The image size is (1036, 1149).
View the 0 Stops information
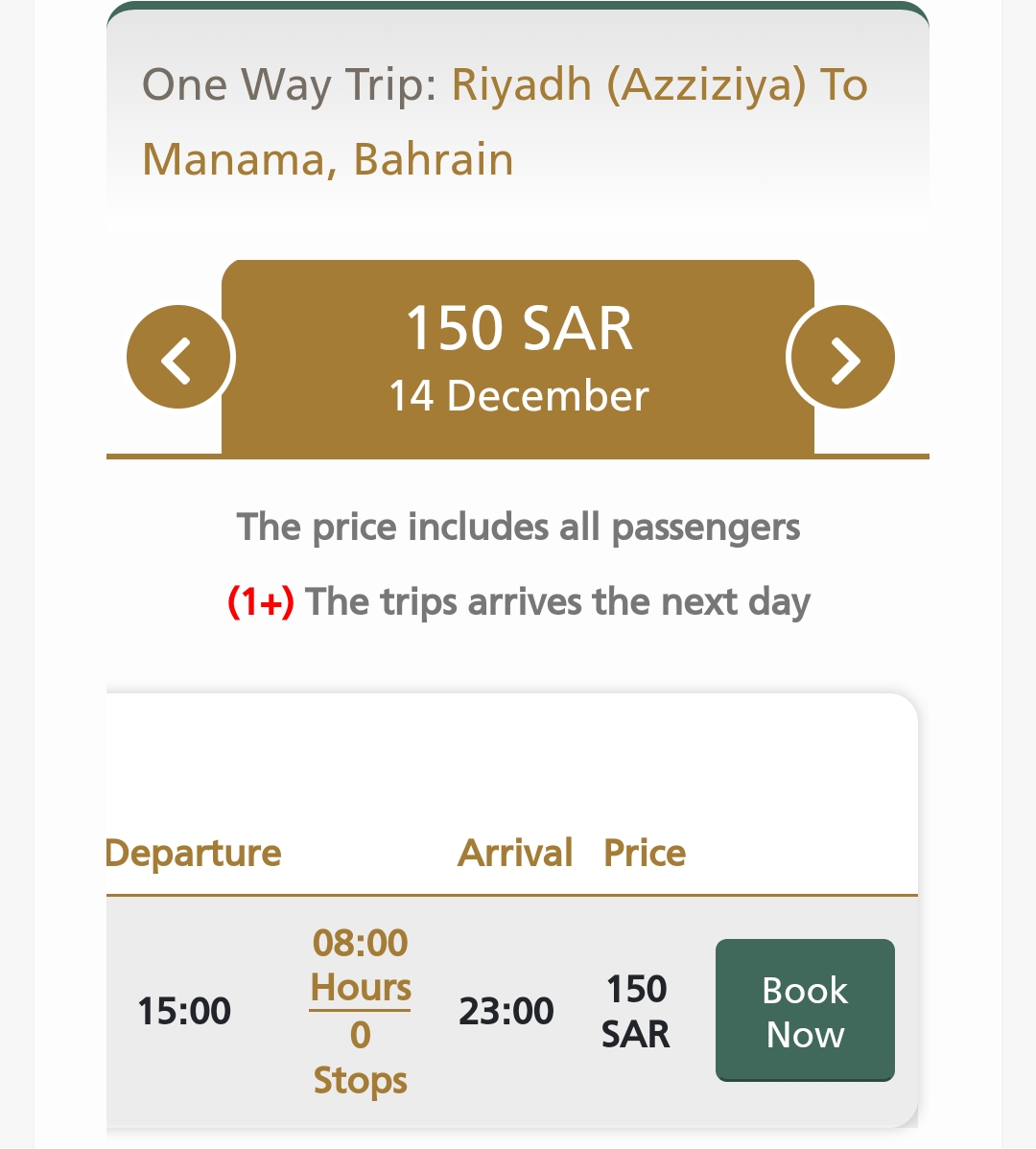pyautogui.click(x=361, y=1057)
